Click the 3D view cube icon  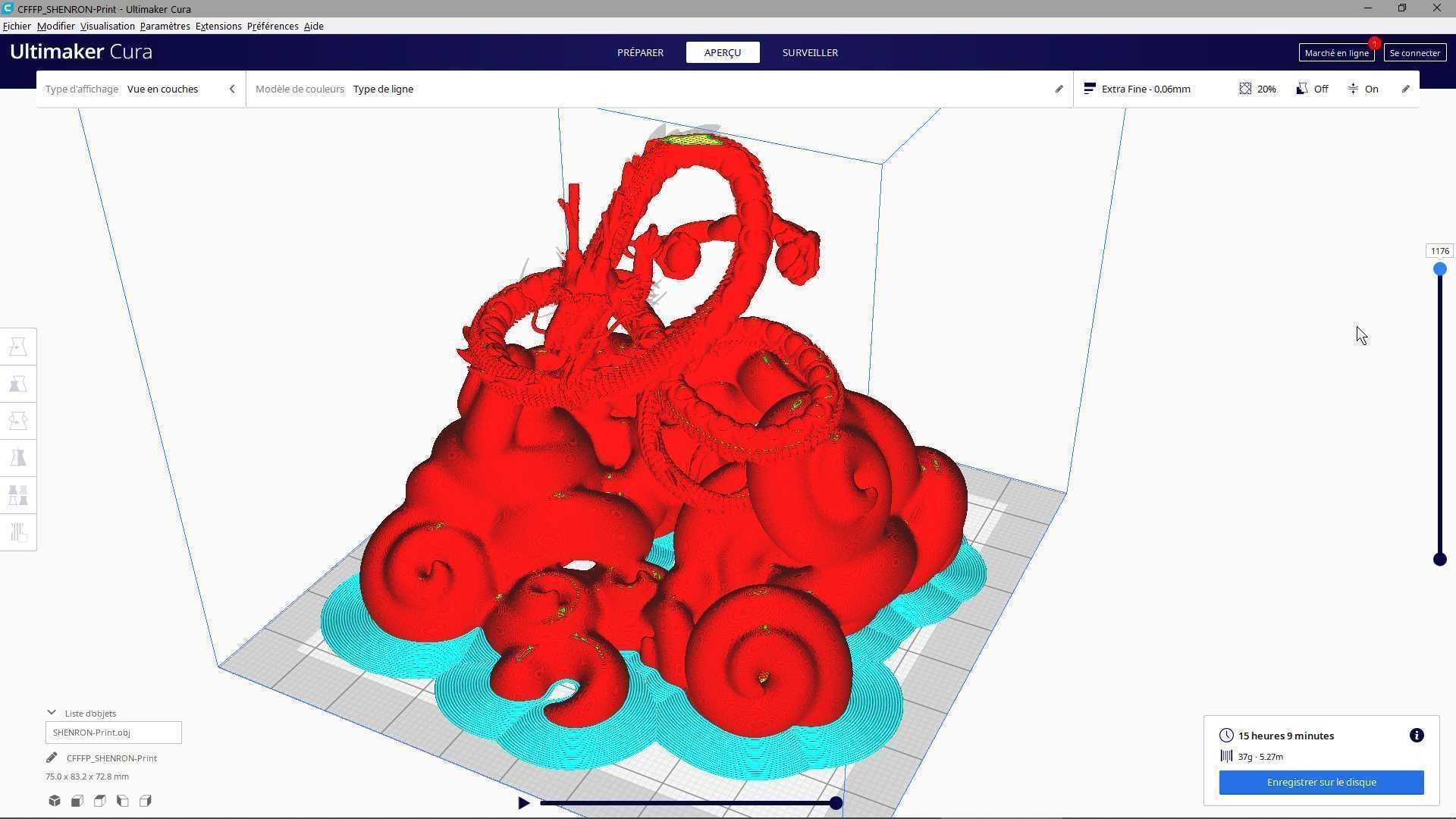pos(55,801)
